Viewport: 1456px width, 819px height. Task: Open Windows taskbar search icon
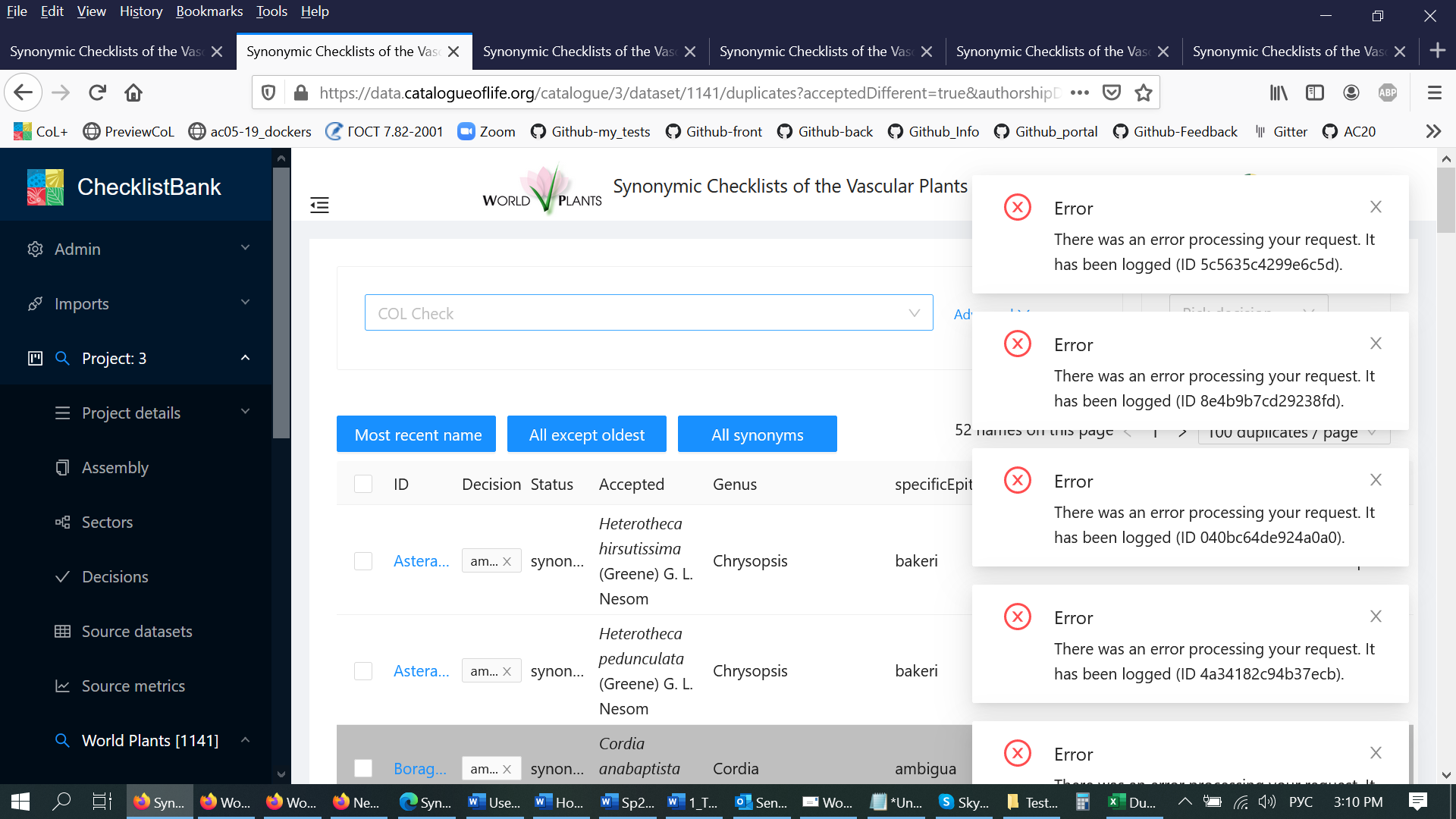pos(61,802)
